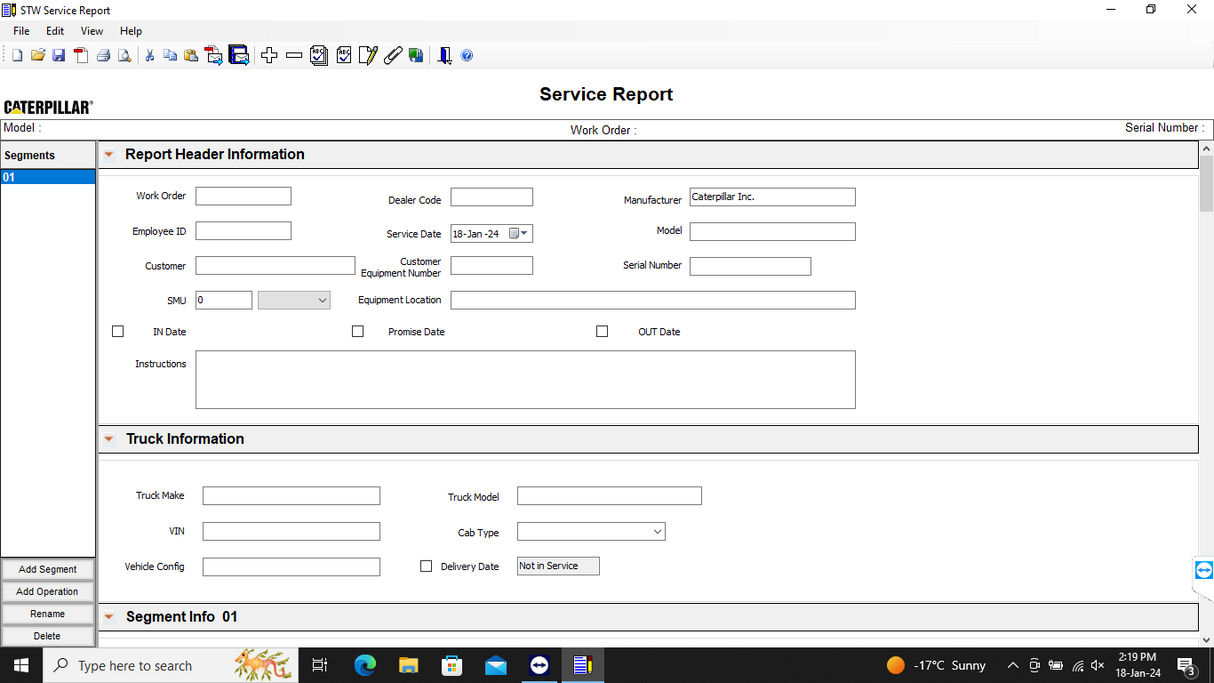
Task: Click the paperclip Attachment icon
Action: (392, 56)
